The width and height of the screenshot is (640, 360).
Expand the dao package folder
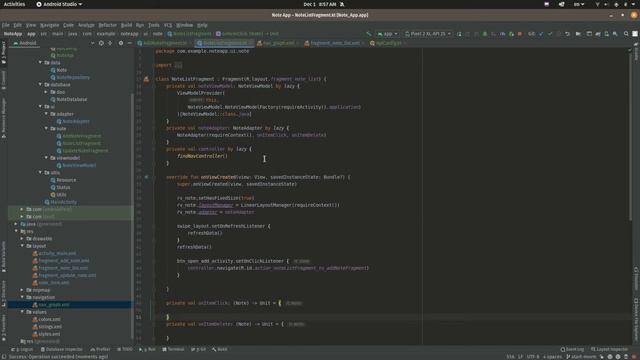(x=46, y=92)
